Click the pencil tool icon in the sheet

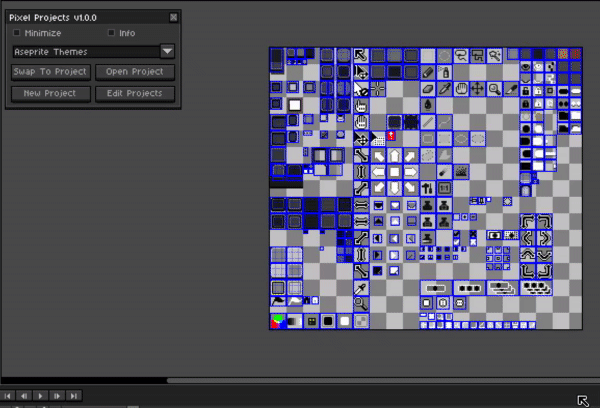pos(428,72)
